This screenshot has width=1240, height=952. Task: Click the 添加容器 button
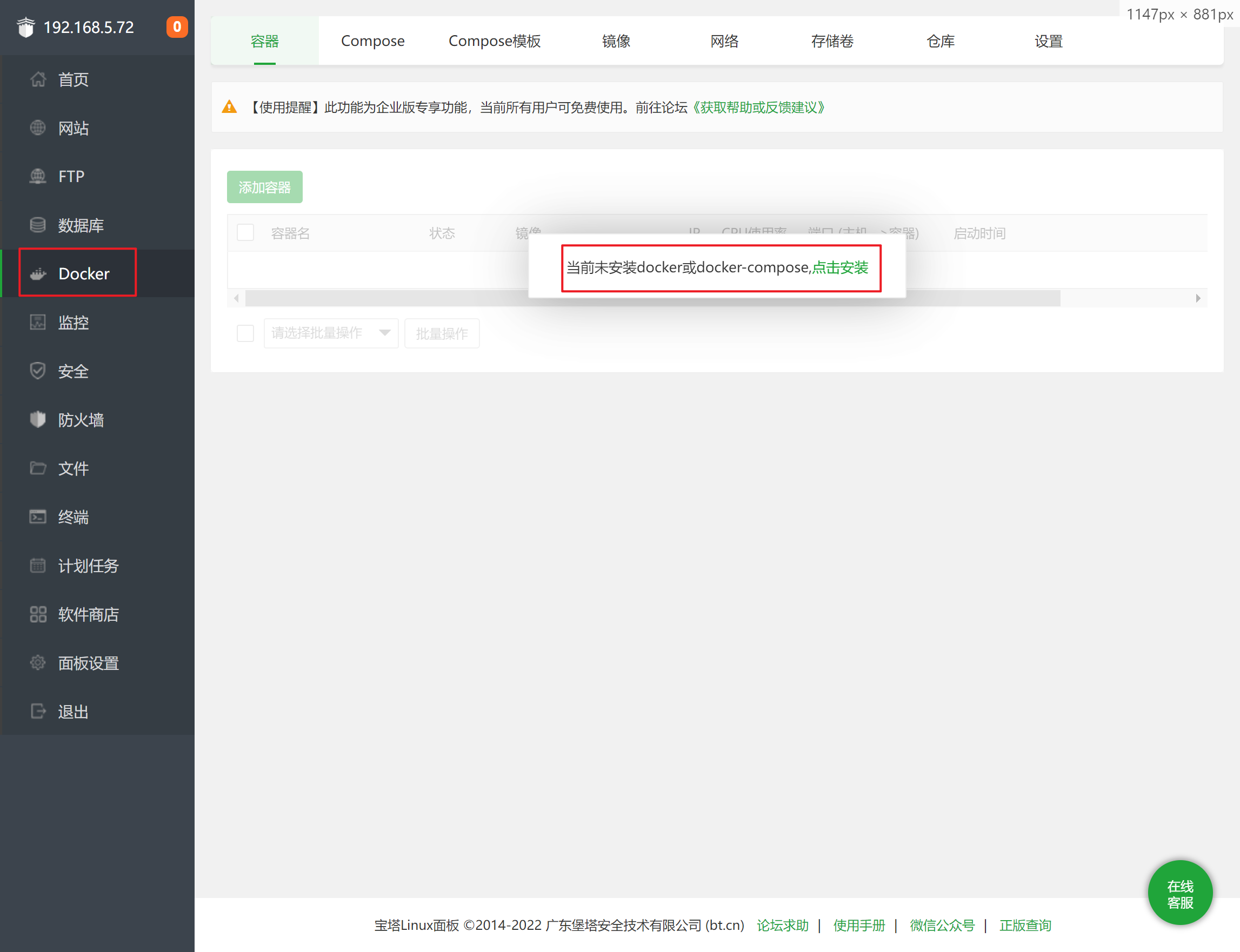pos(265,187)
